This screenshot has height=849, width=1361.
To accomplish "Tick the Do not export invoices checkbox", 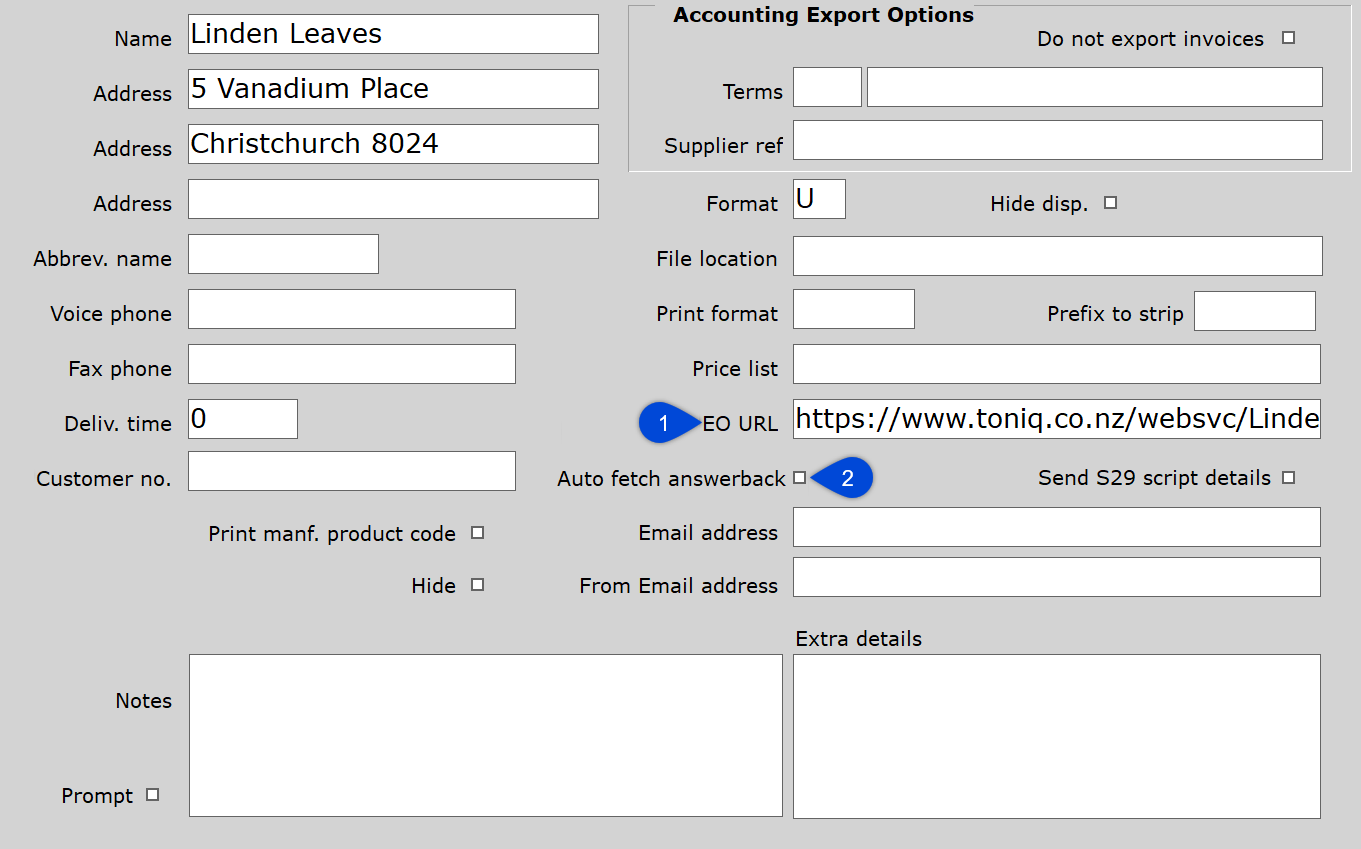I will [x=1288, y=38].
